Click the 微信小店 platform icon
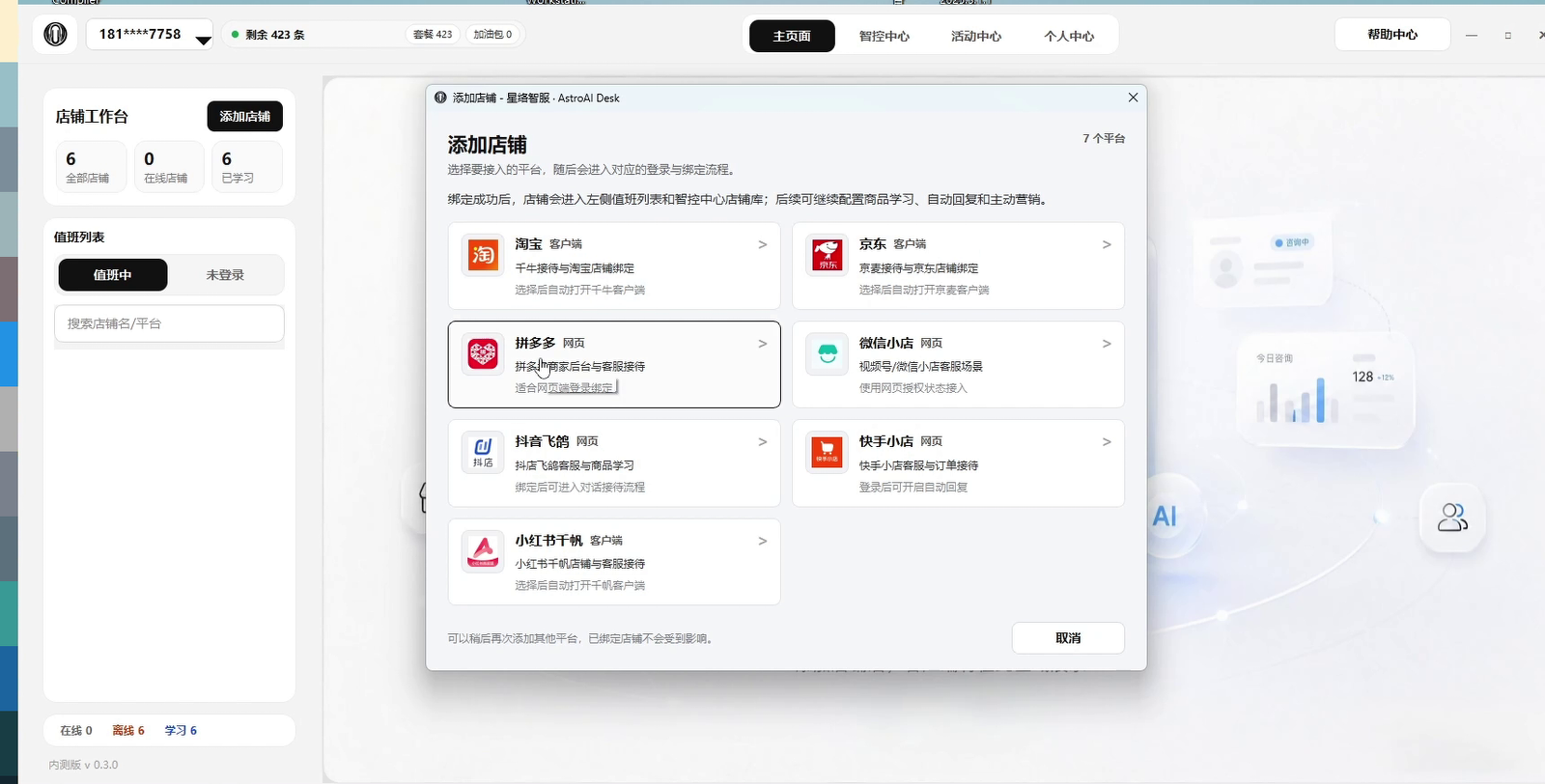The width and height of the screenshot is (1545, 784). point(827,353)
